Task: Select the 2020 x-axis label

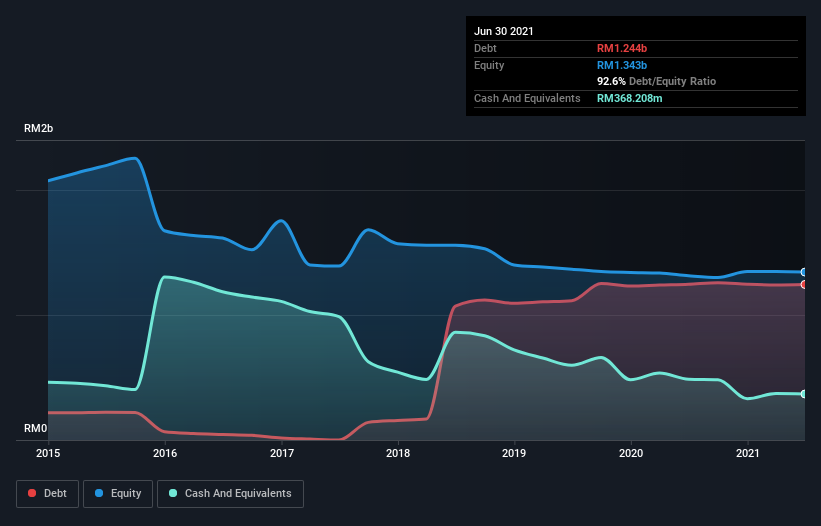Action: 631,453
